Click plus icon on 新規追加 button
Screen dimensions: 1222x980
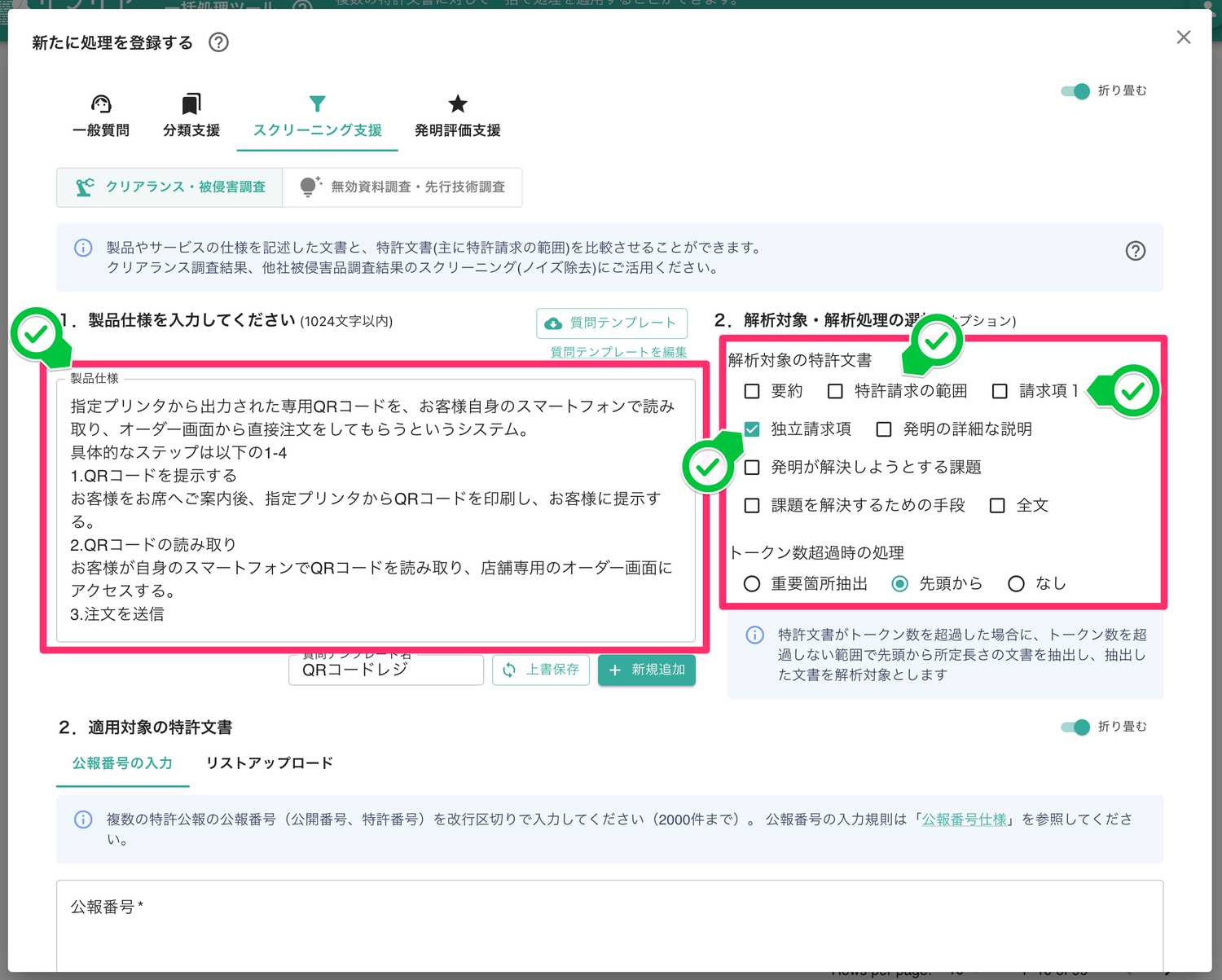click(x=615, y=670)
